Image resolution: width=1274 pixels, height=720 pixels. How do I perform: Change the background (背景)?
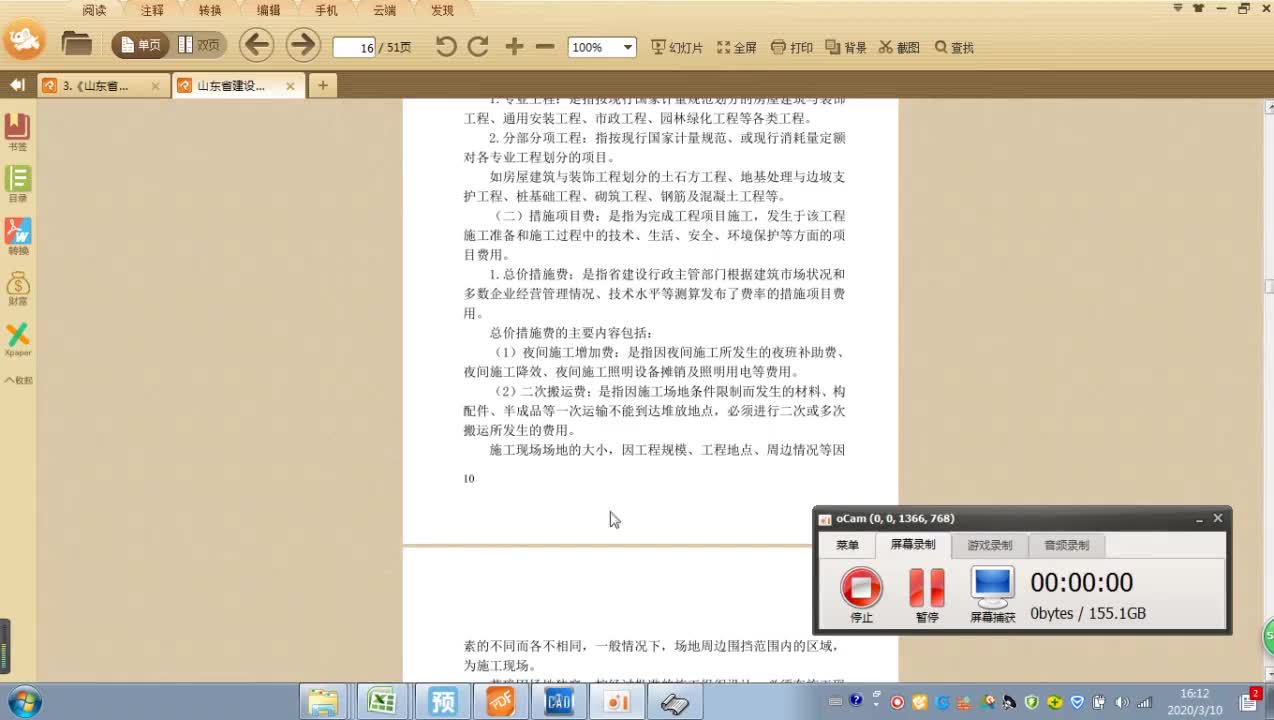pyautogui.click(x=846, y=47)
